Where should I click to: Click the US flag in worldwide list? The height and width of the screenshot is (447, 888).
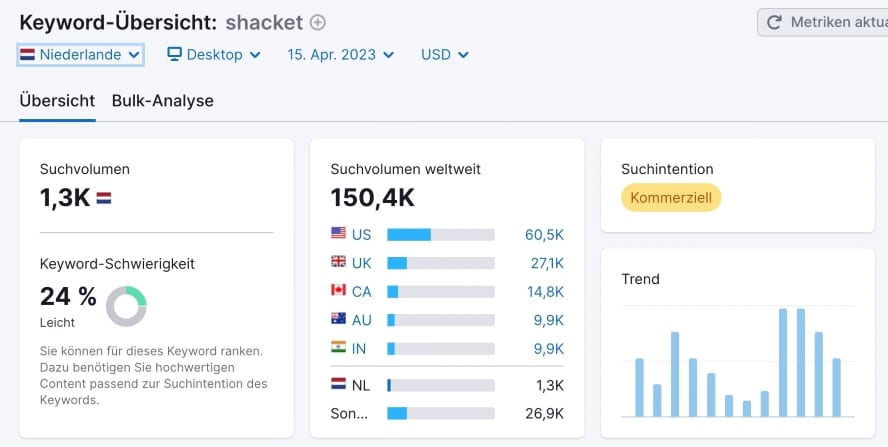click(338, 234)
